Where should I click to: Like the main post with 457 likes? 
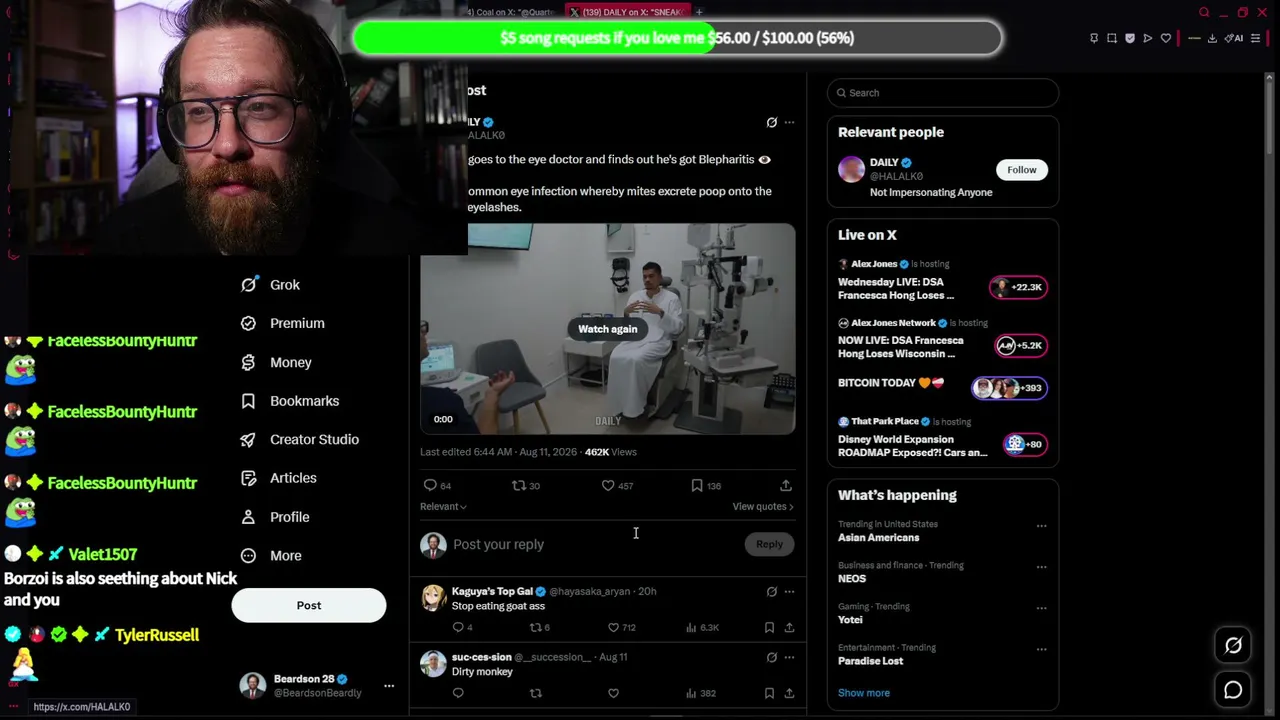pos(617,485)
